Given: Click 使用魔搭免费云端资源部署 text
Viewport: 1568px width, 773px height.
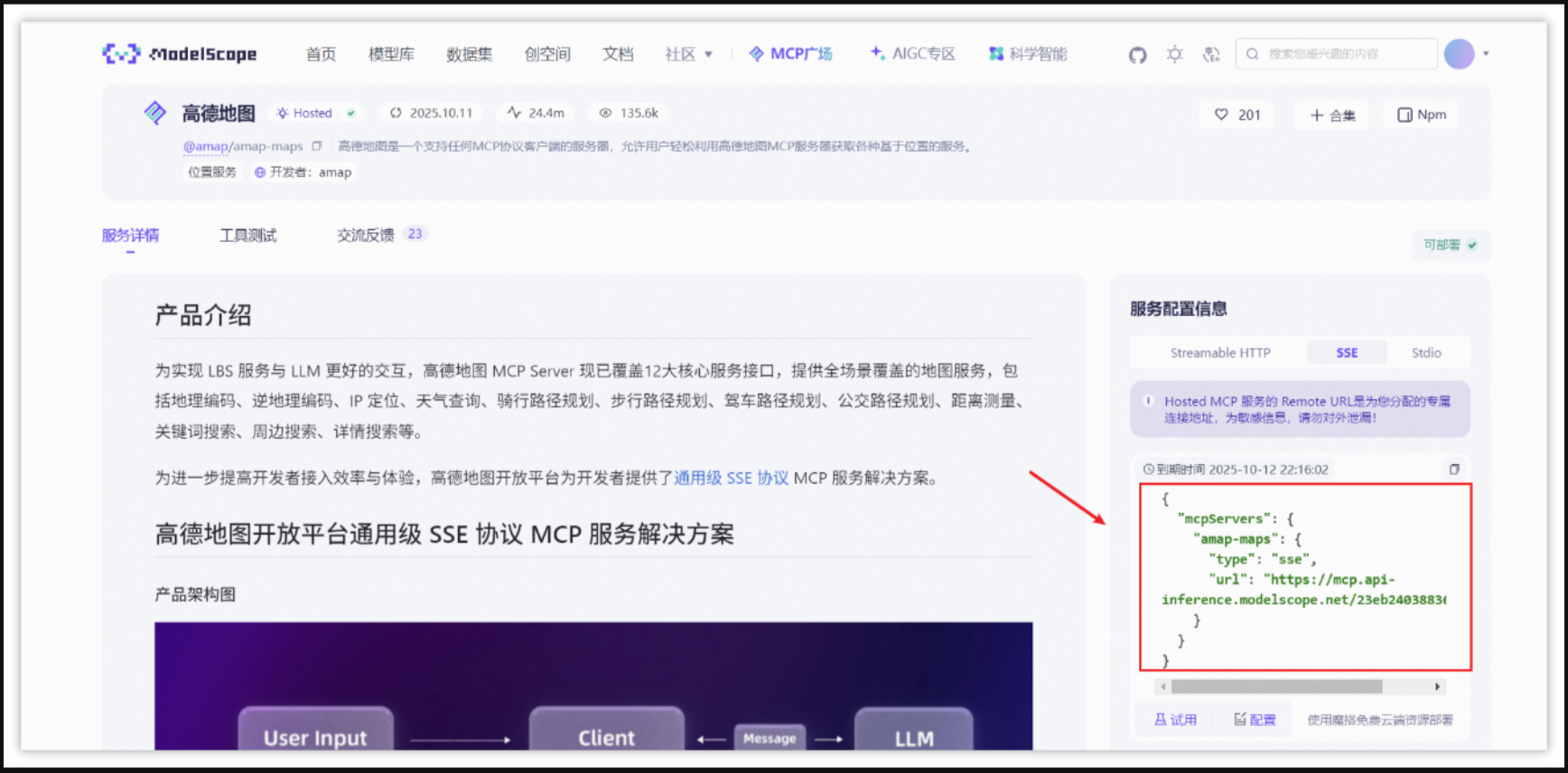Looking at the screenshot, I should 1380,720.
